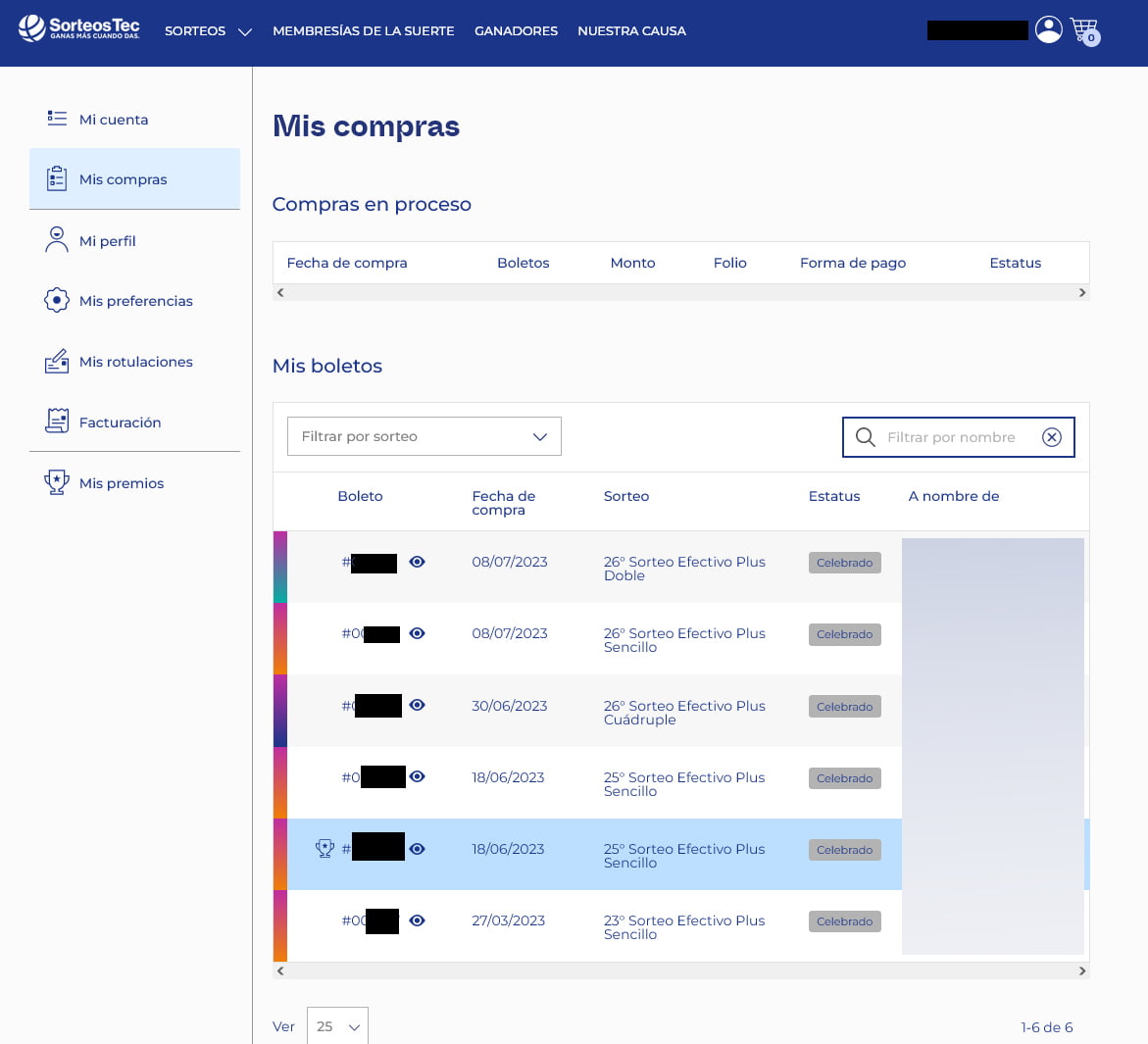Open the Mis premios trophy icon
Image resolution: width=1148 pixels, height=1044 pixels.
click(57, 482)
